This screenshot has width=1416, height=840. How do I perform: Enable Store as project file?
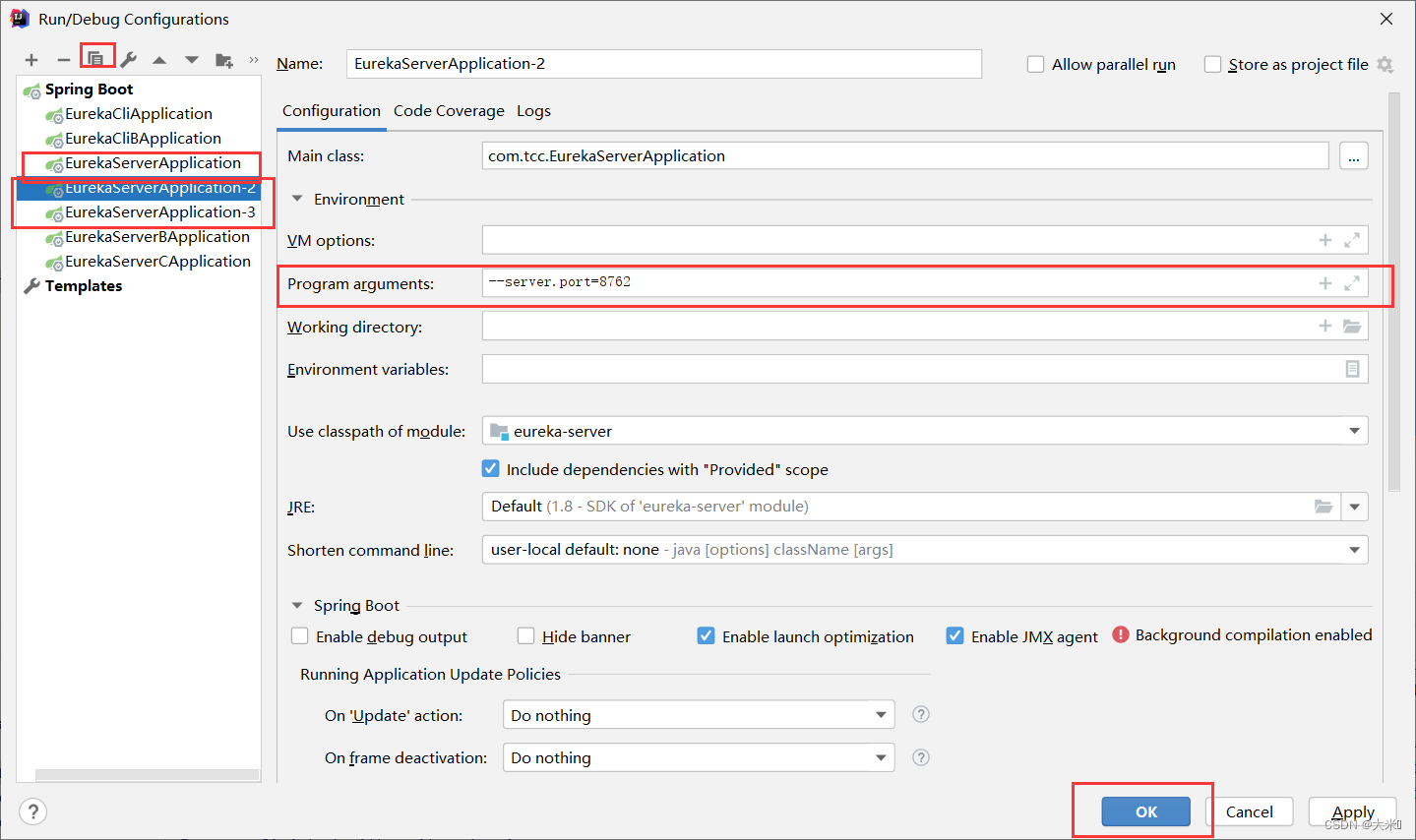pyautogui.click(x=1212, y=64)
